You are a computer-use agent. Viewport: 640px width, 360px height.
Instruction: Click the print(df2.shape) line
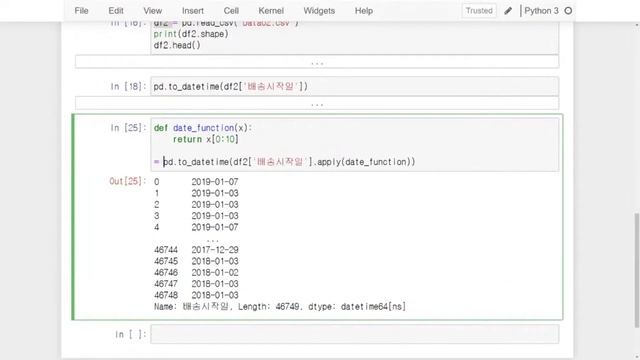pos(191,34)
